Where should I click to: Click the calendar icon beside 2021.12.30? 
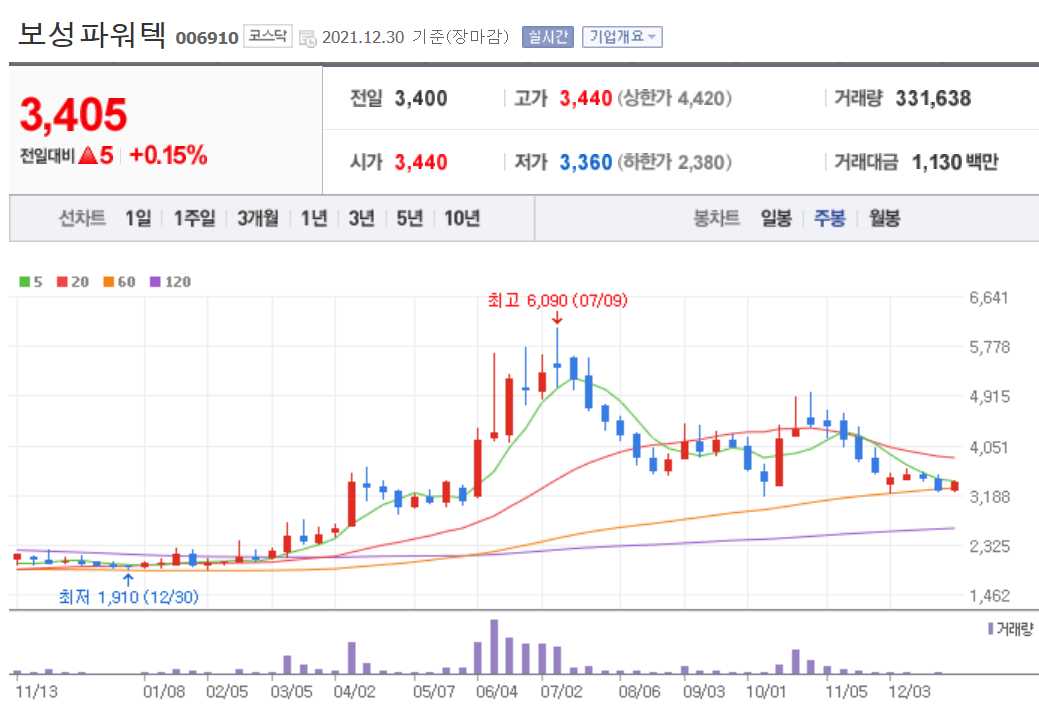click(307, 38)
